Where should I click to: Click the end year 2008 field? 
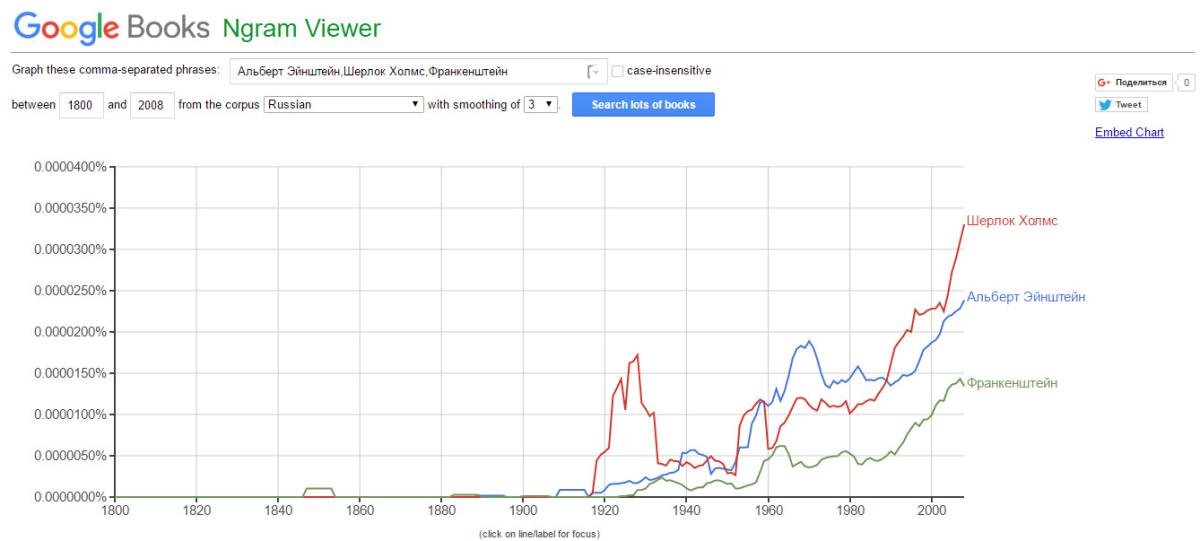pos(150,105)
